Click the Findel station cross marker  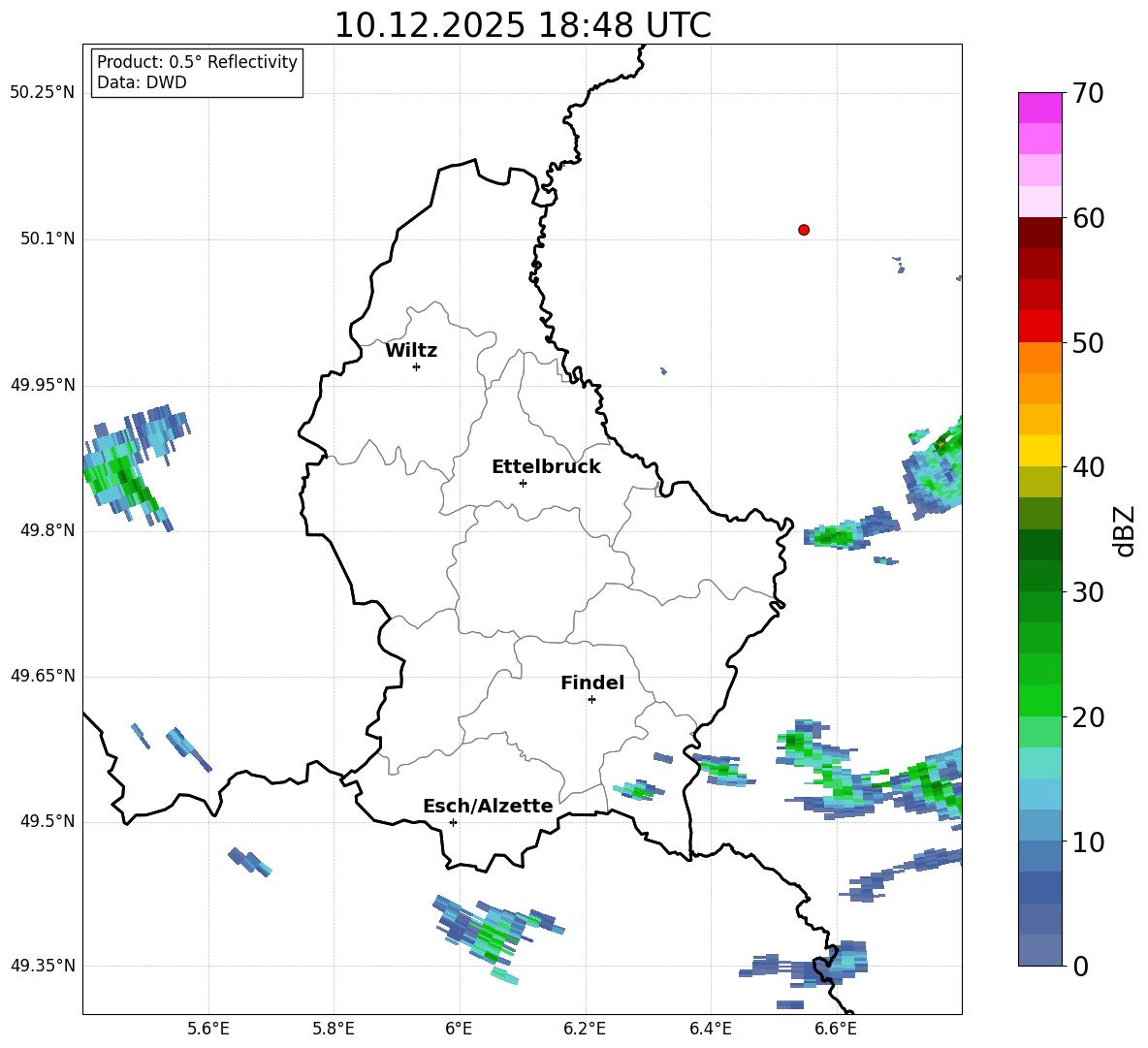point(591,700)
